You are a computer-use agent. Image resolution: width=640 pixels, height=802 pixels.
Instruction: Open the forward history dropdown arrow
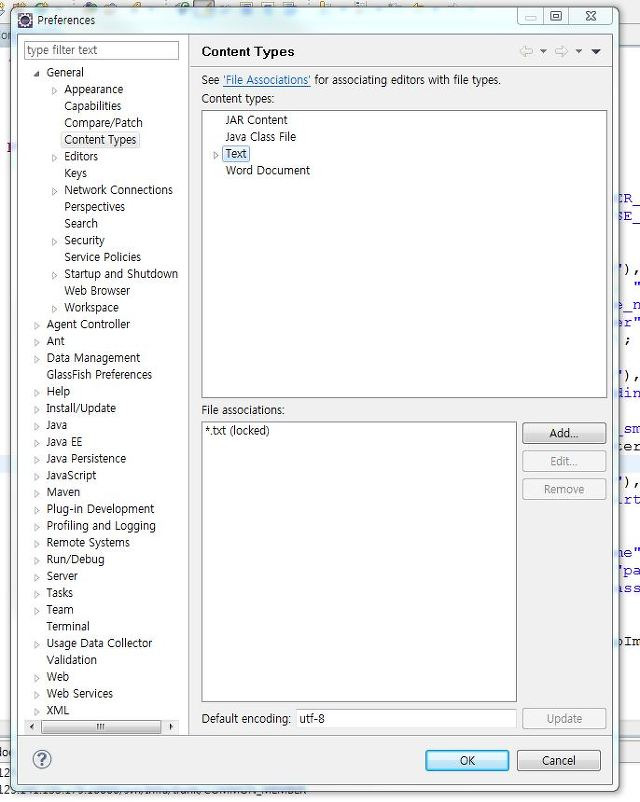point(579,51)
